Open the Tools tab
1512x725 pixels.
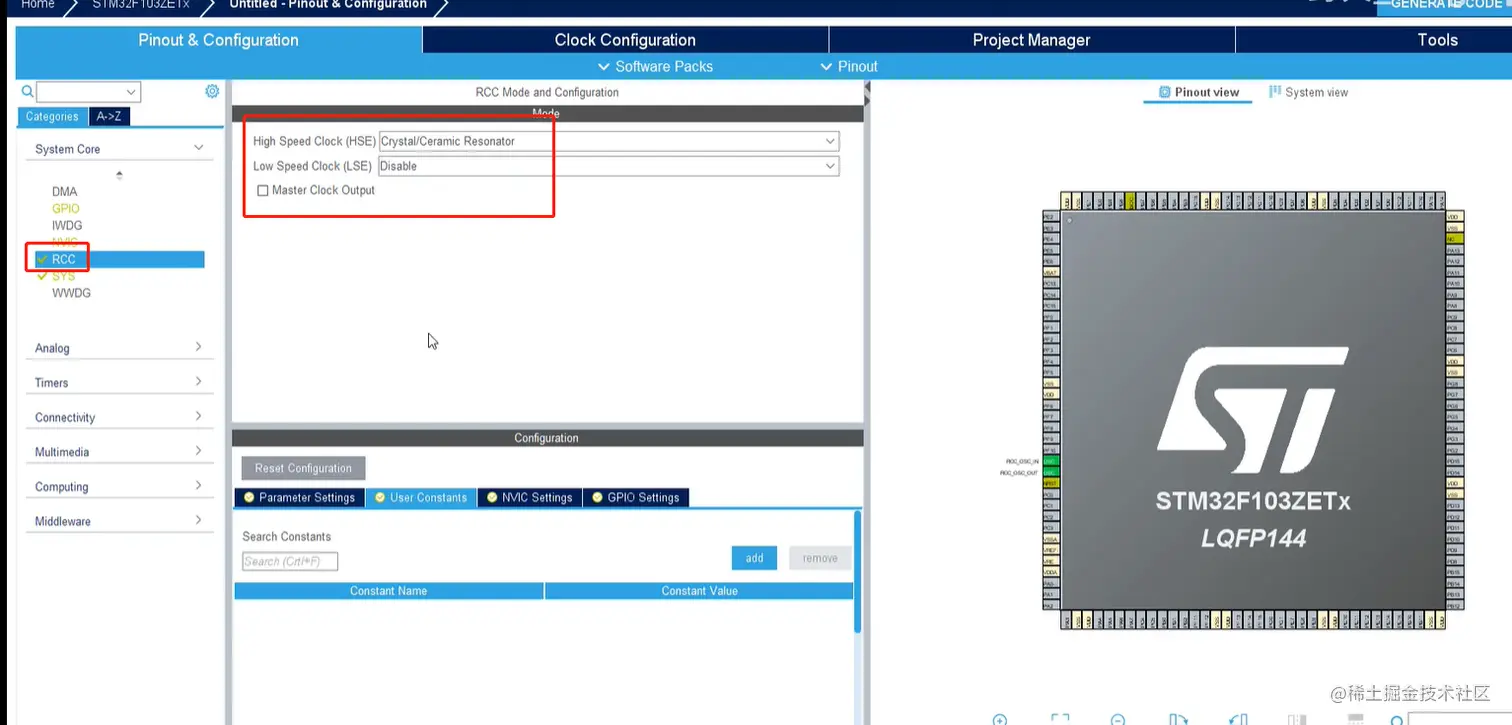(x=1437, y=40)
